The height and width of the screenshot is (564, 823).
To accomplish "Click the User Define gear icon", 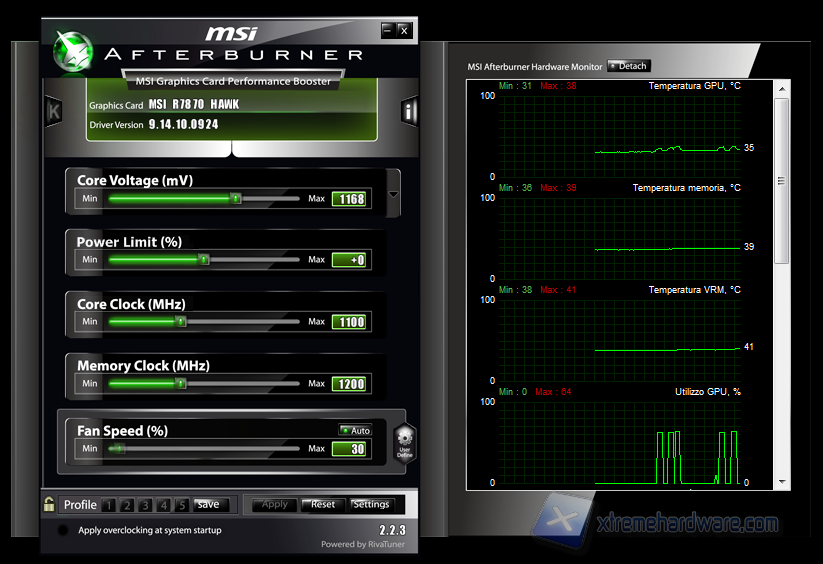I will 404,441.
